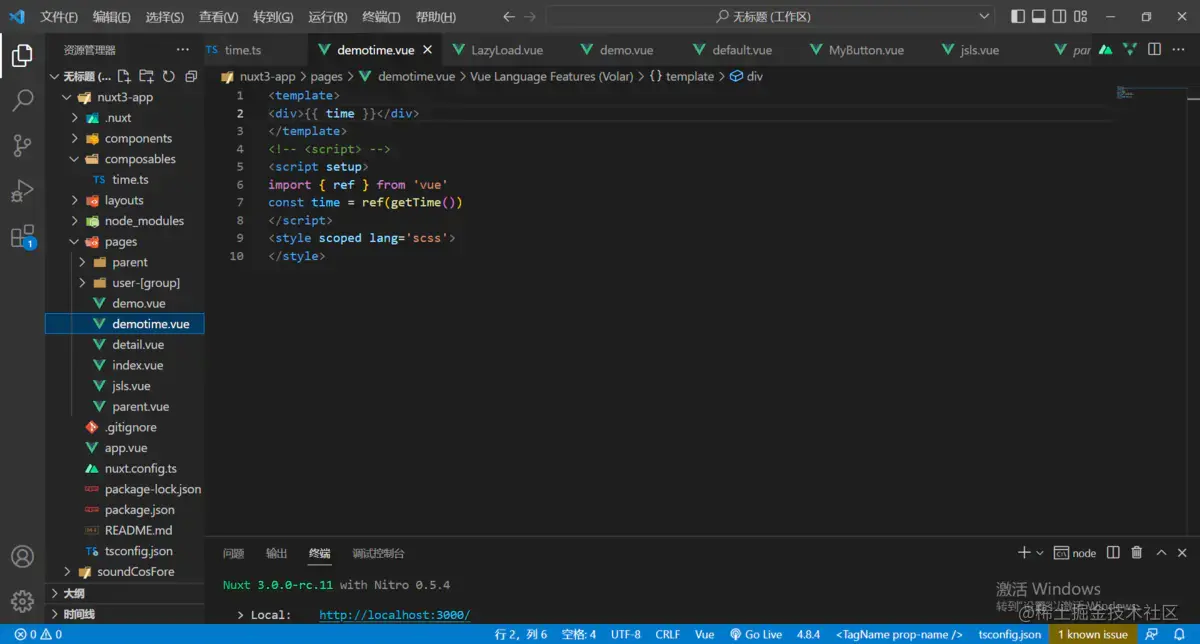Collapse the pages folder
Image resolution: width=1200 pixels, height=644 pixels.
coord(75,242)
